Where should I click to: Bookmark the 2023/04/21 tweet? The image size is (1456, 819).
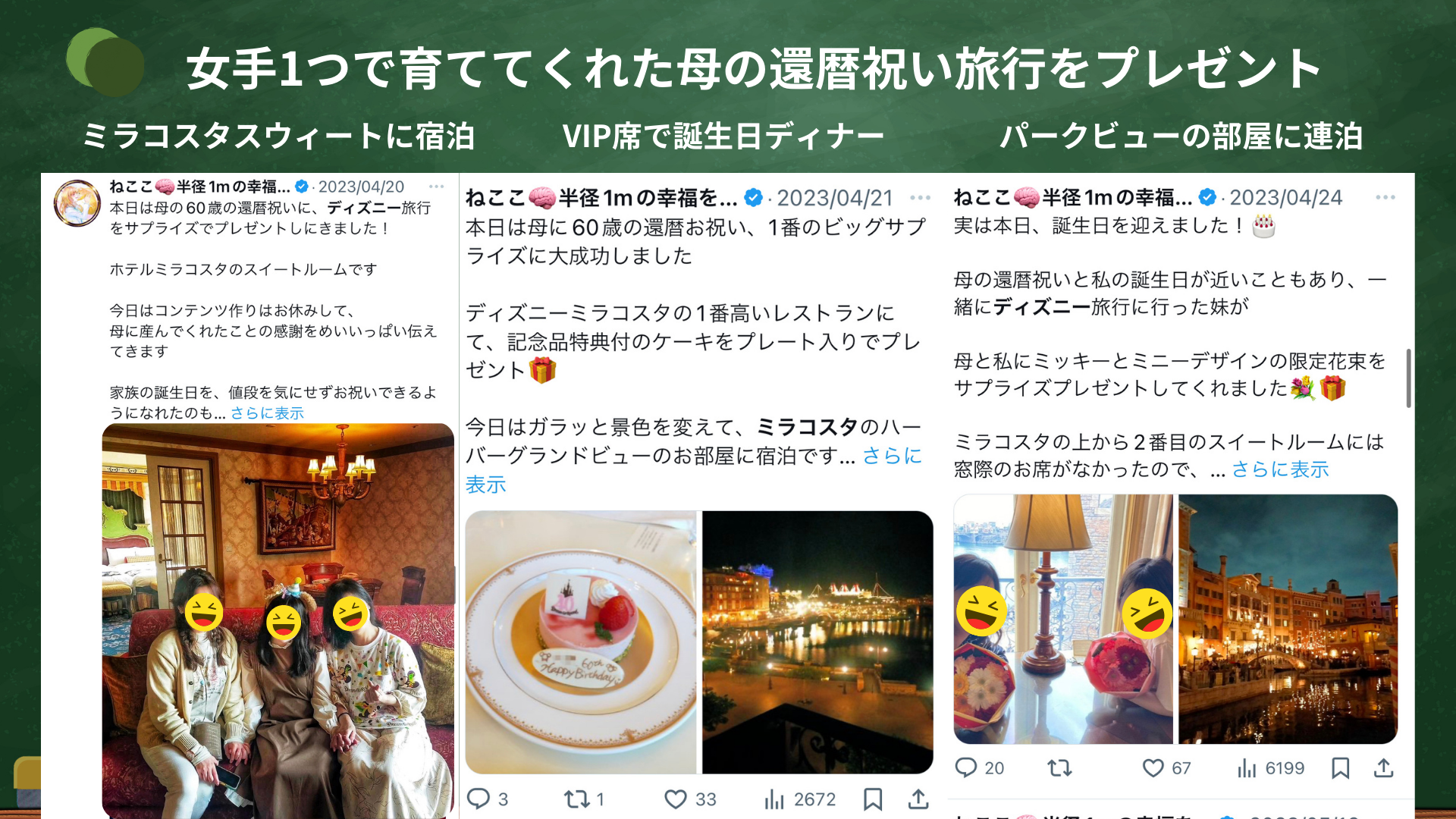click(x=873, y=799)
